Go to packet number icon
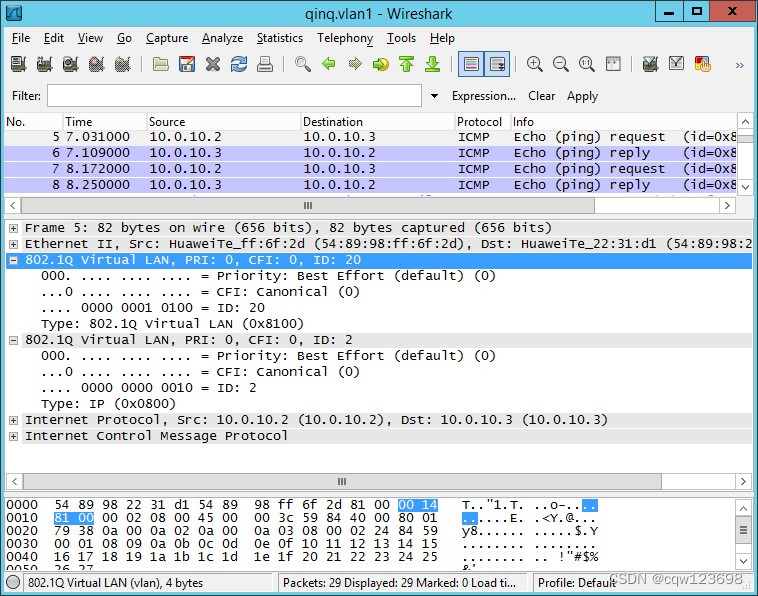The height and width of the screenshot is (596, 758). [381, 64]
